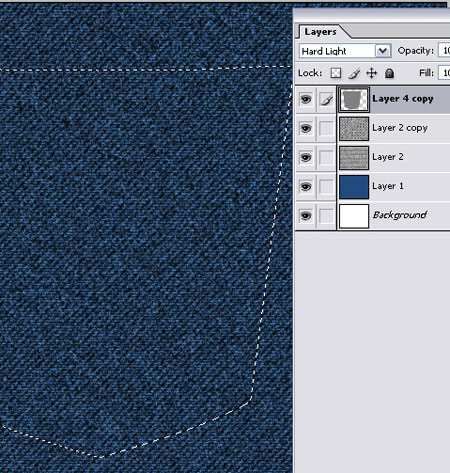This screenshot has height=473, width=450.
Task: Hide the Background layer
Action: 306,216
